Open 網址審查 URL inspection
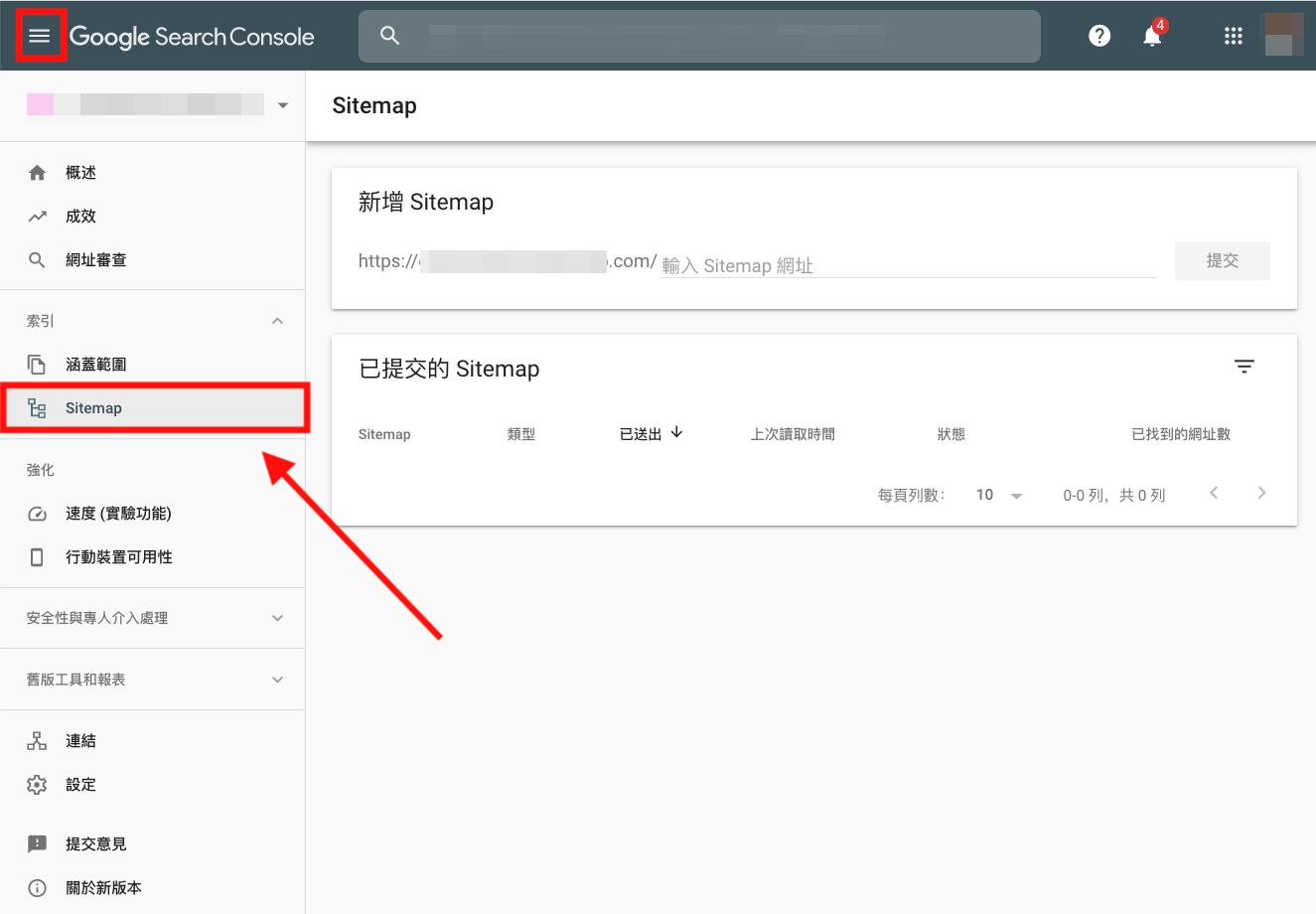Viewport: 1316px width, 914px height. click(95, 260)
